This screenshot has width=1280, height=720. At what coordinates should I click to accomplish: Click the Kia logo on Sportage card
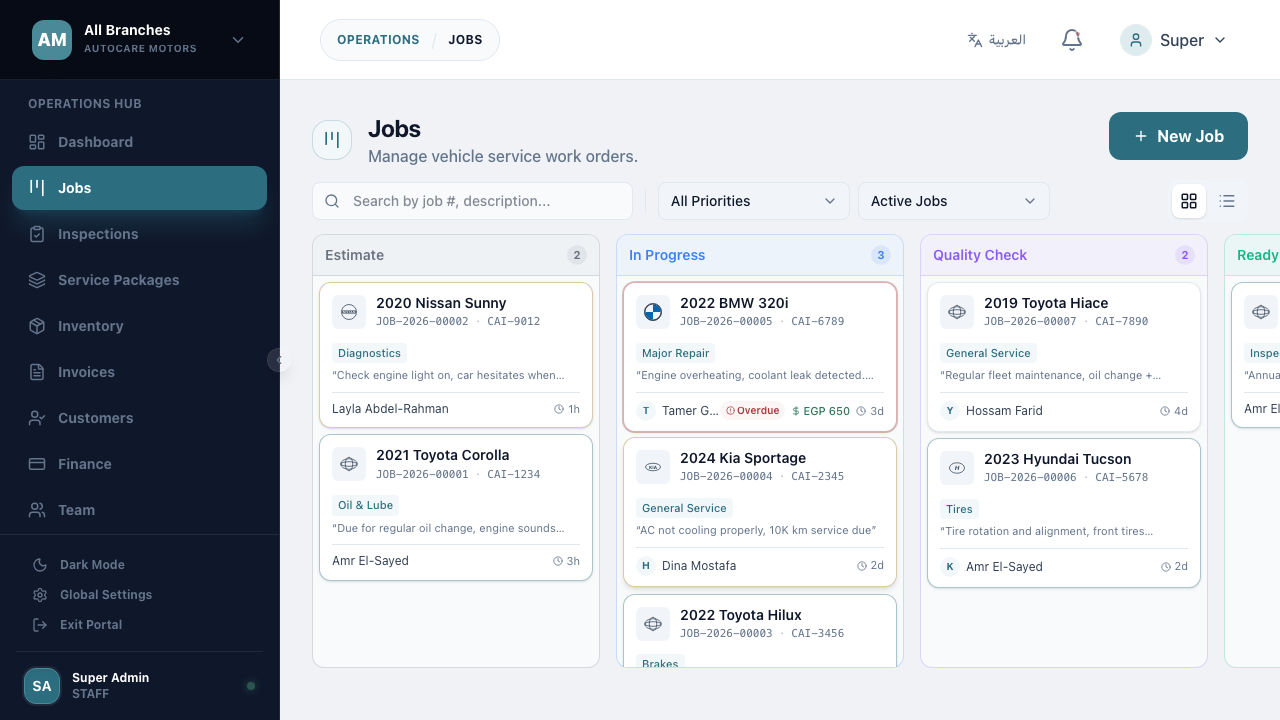pyautogui.click(x=653, y=467)
